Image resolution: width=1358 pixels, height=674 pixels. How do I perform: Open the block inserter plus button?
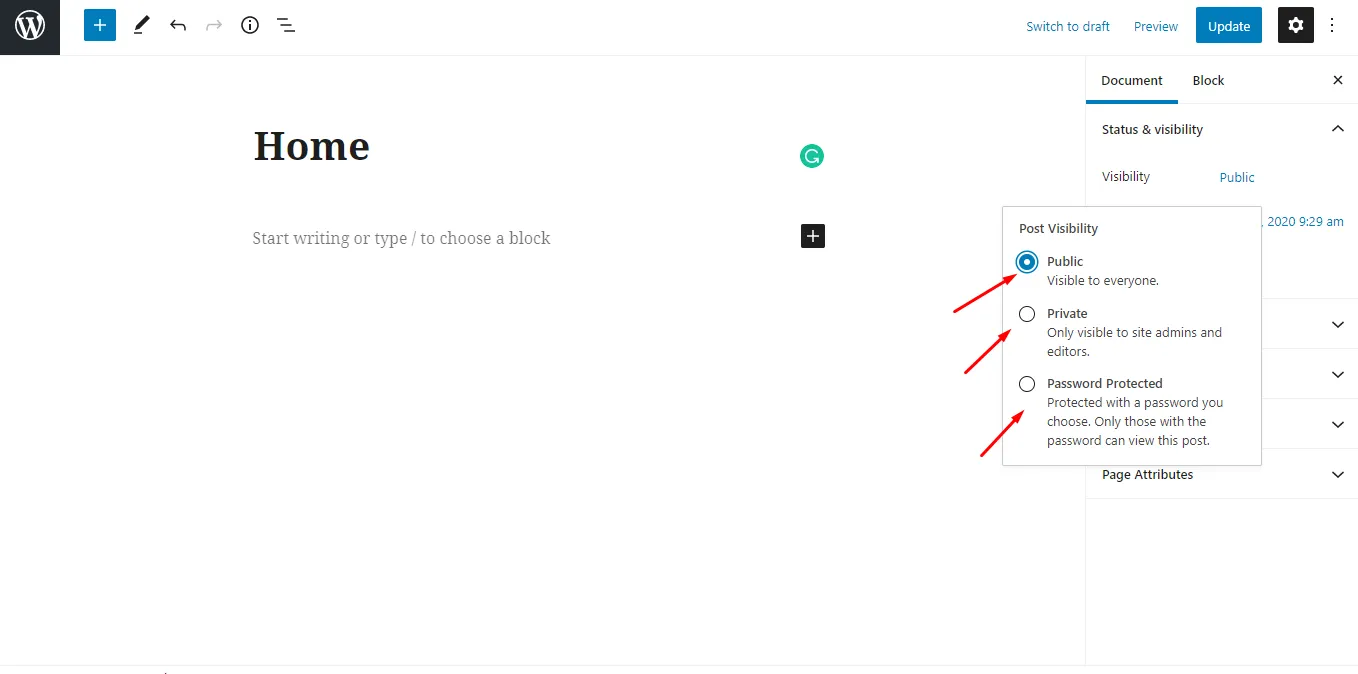[100, 26]
